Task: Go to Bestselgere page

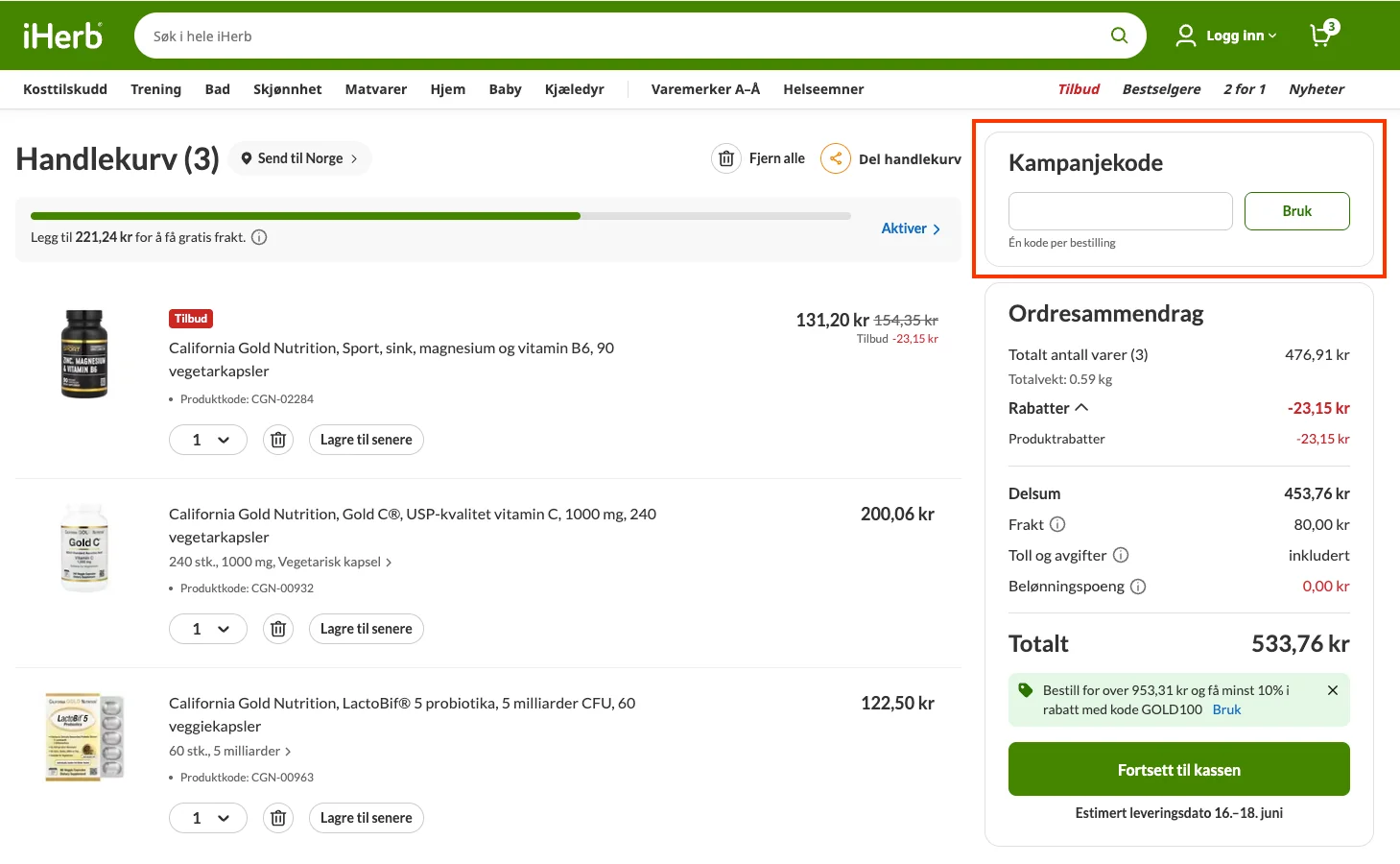Action: point(1161,89)
